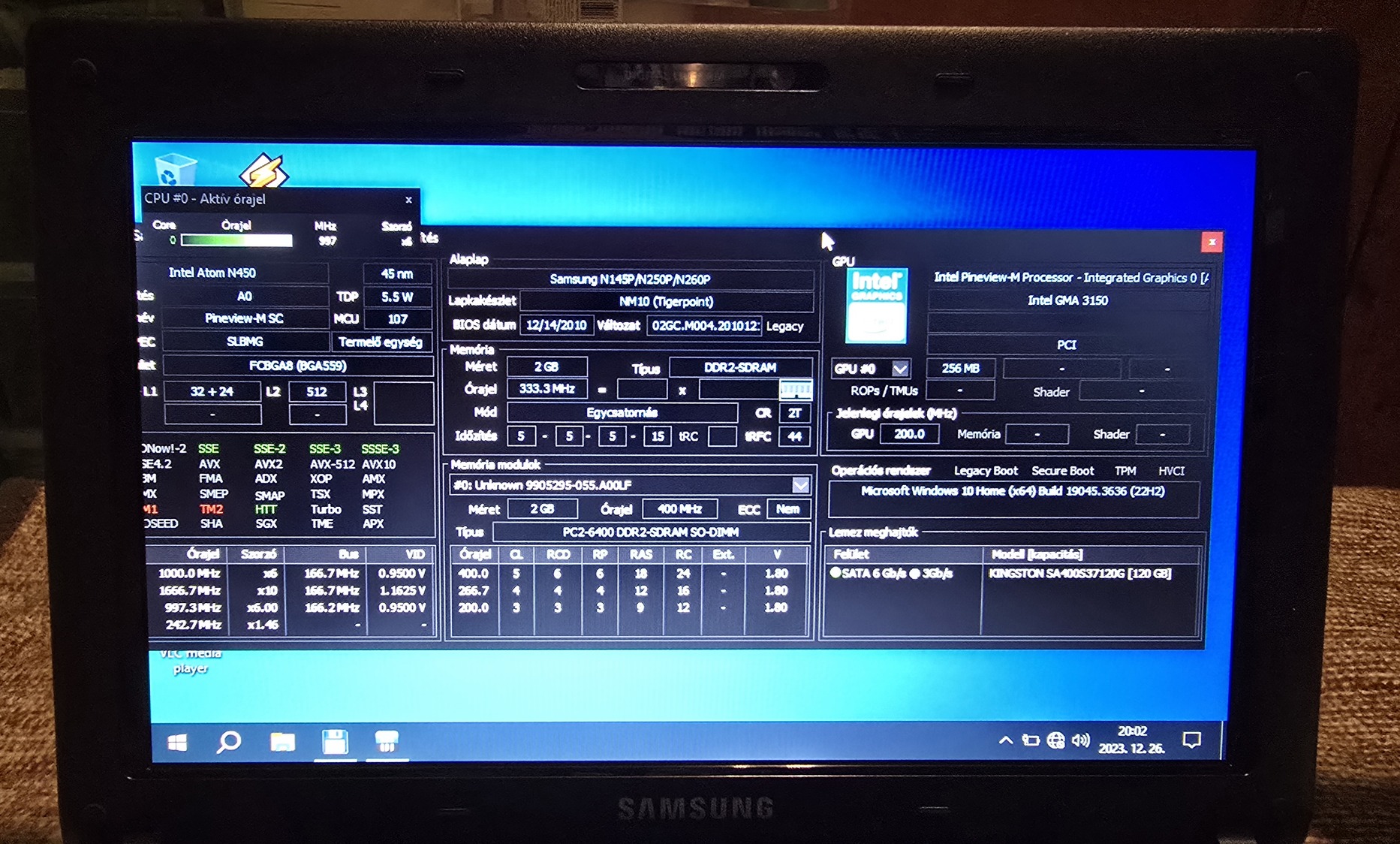Select the Microsoft Windows 10 Home build text
The image size is (1400, 844).
point(1013,491)
